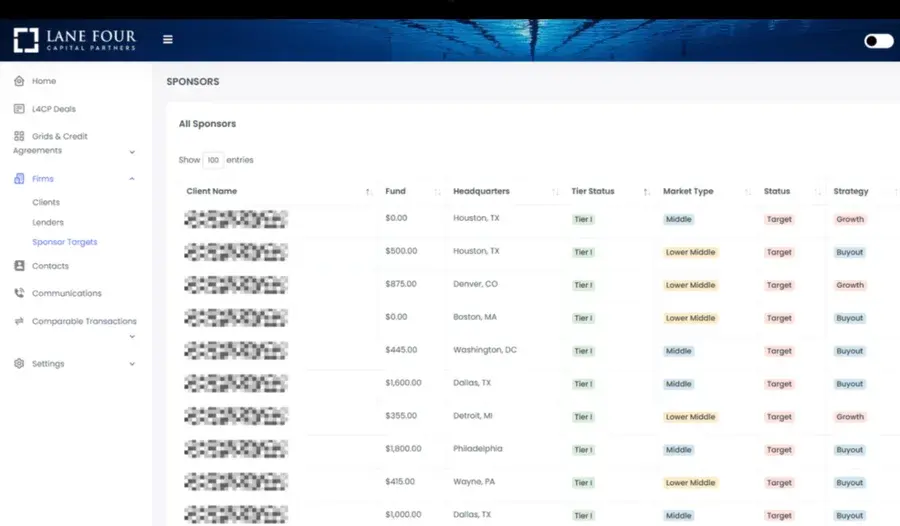Viewport: 900px width, 526px height.
Task: Sort by the Tier Status column arrows
Action: click(647, 192)
